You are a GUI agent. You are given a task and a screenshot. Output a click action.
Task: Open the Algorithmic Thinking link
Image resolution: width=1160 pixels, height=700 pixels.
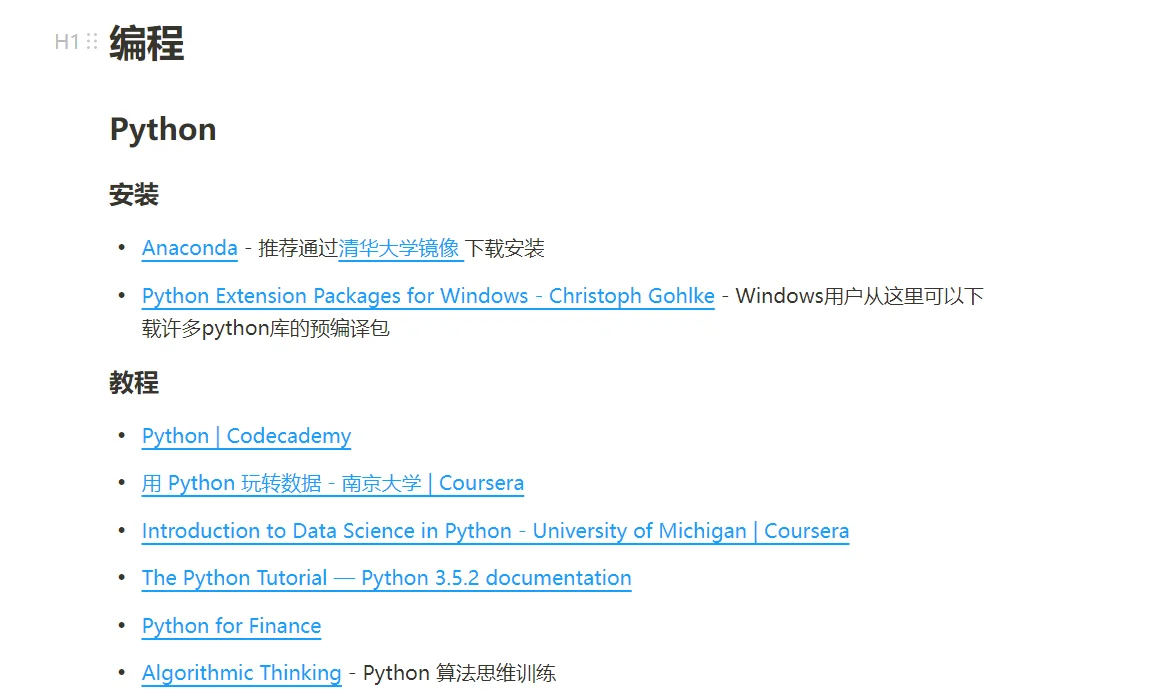click(x=242, y=673)
